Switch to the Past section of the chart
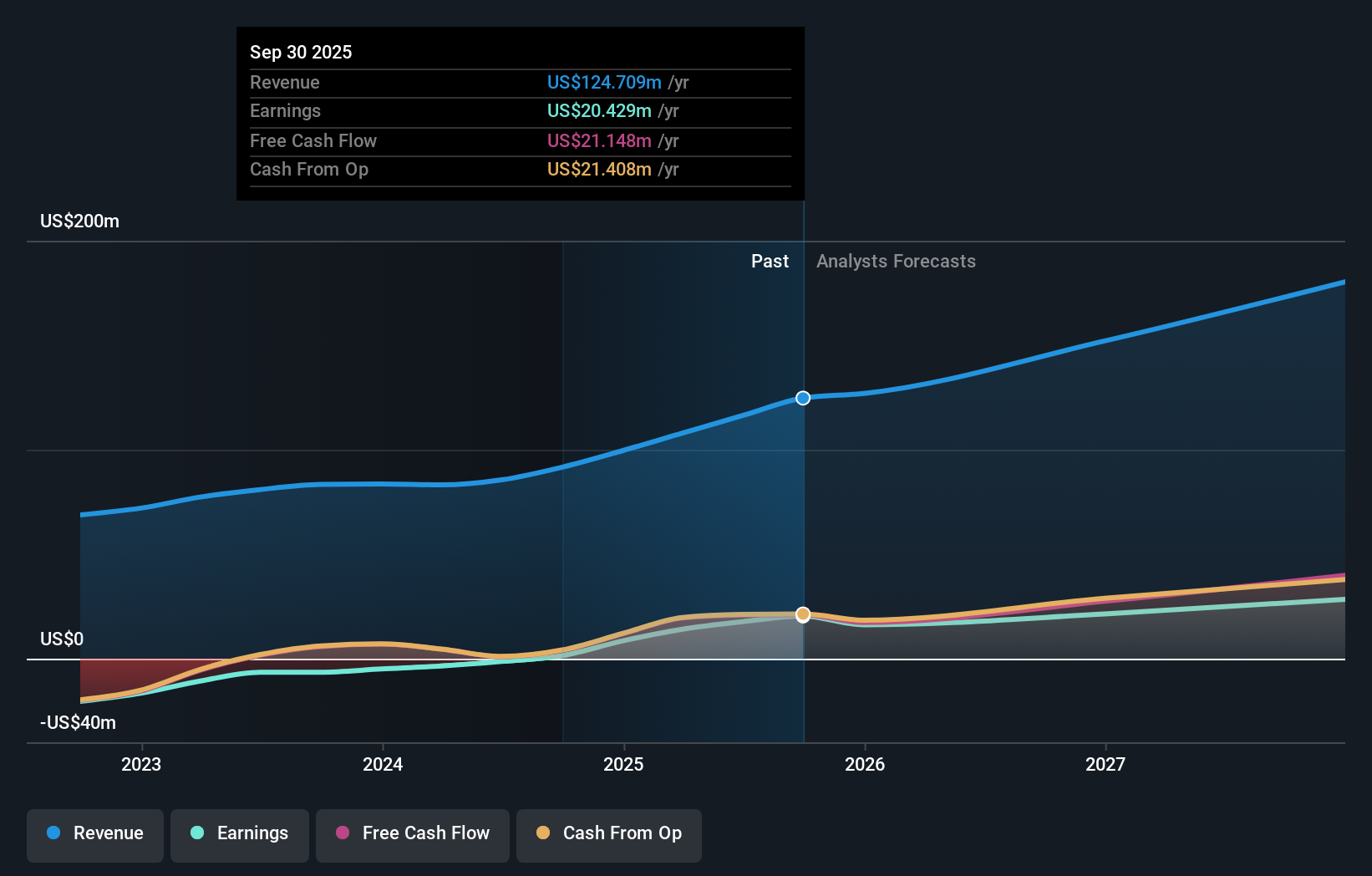 pyautogui.click(x=770, y=261)
